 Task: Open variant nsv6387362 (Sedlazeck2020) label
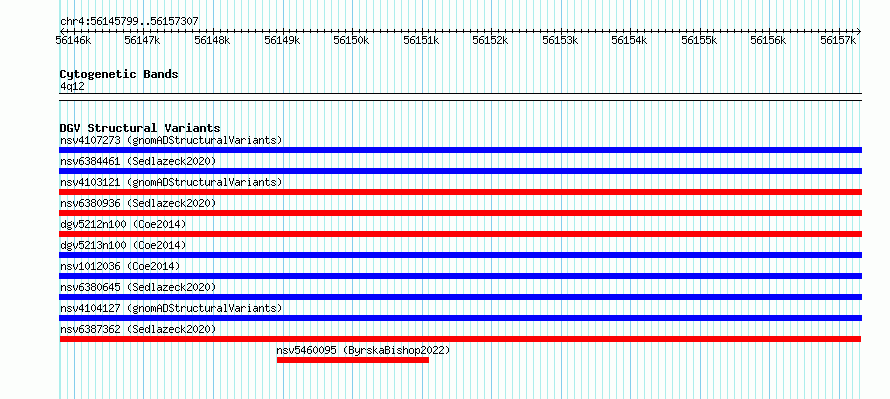point(138,329)
